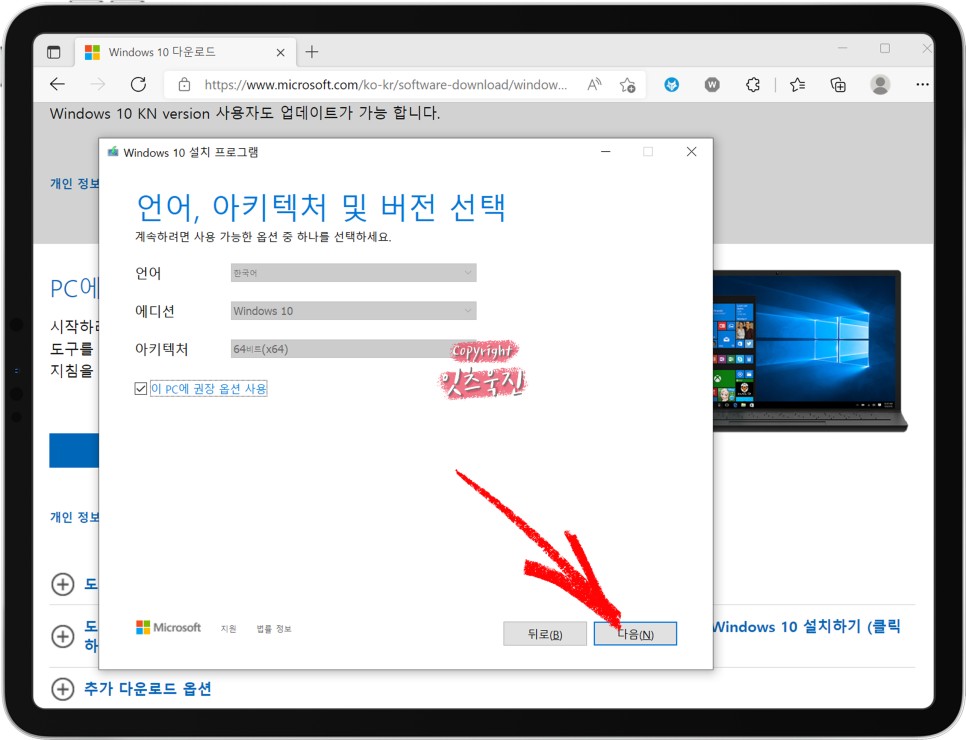This screenshot has width=966, height=740.
Task: Click the gray W extension icon
Action: [x=712, y=84]
